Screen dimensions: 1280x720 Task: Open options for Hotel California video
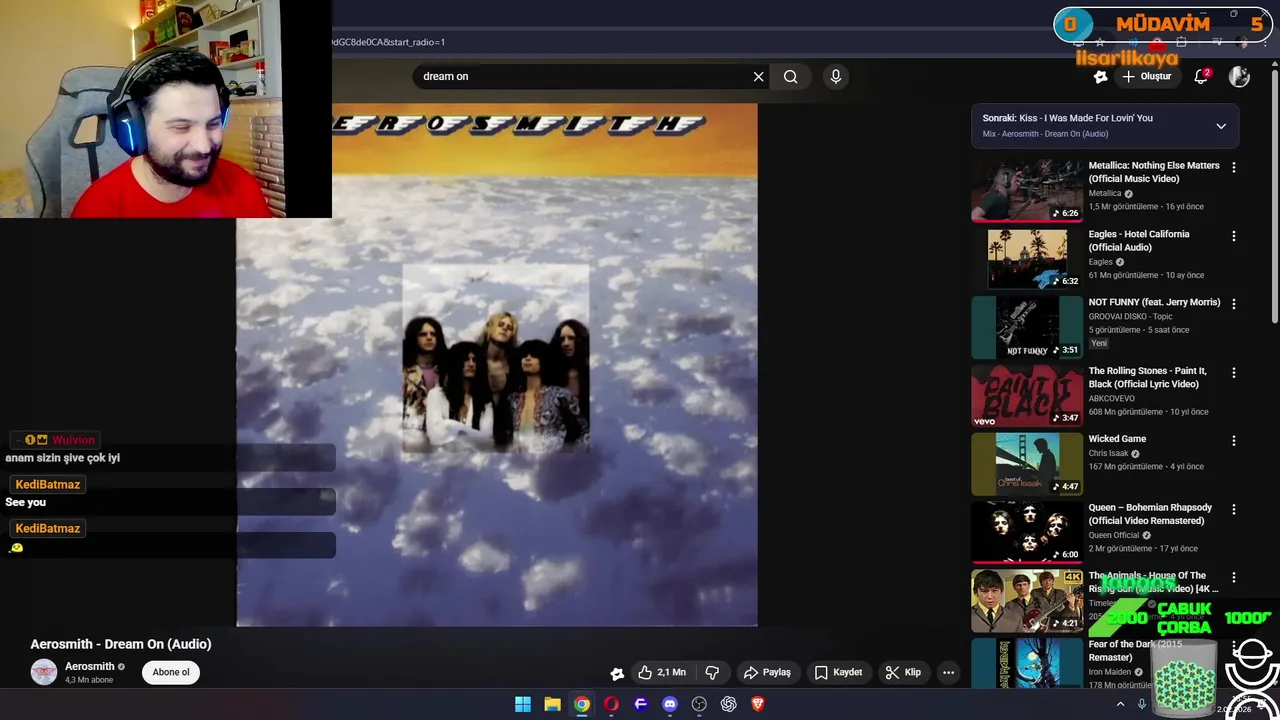pyautogui.click(x=1233, y=236)
